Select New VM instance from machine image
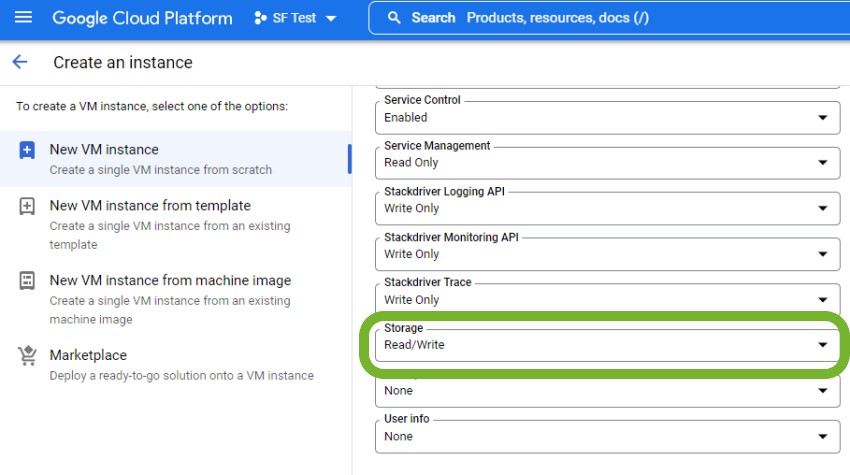This screenshot has width=850, height=475. (x=170, y=281)
